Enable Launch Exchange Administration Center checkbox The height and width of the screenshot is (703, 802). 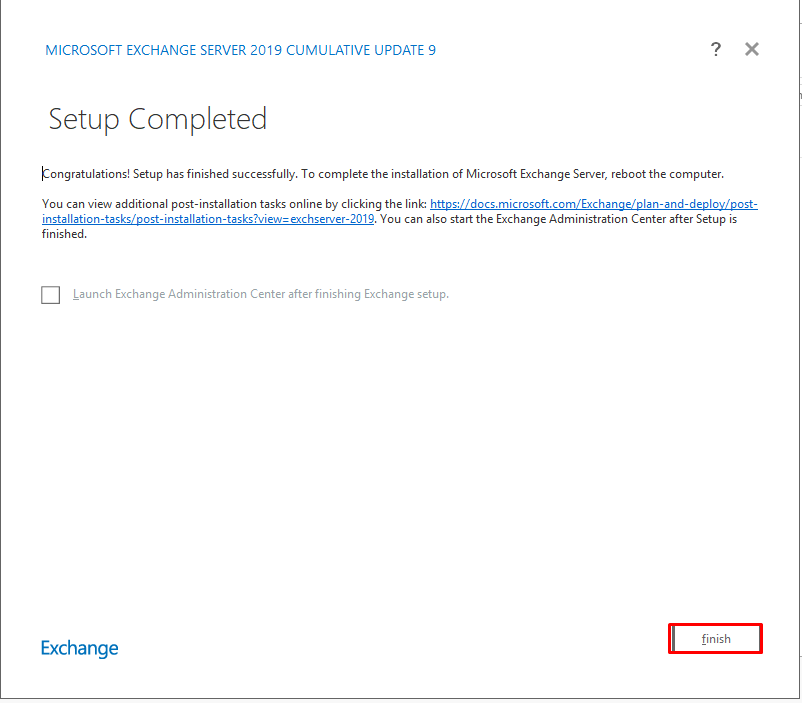pos(51,295)
